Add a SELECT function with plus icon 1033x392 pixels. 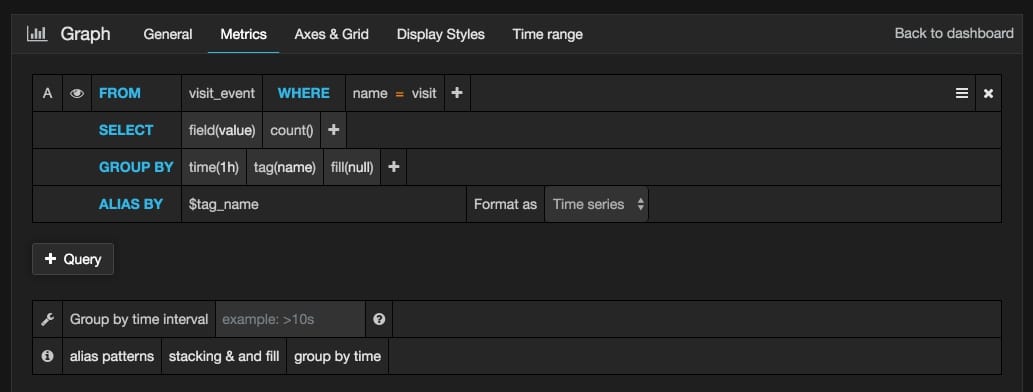tap(333, 130)
